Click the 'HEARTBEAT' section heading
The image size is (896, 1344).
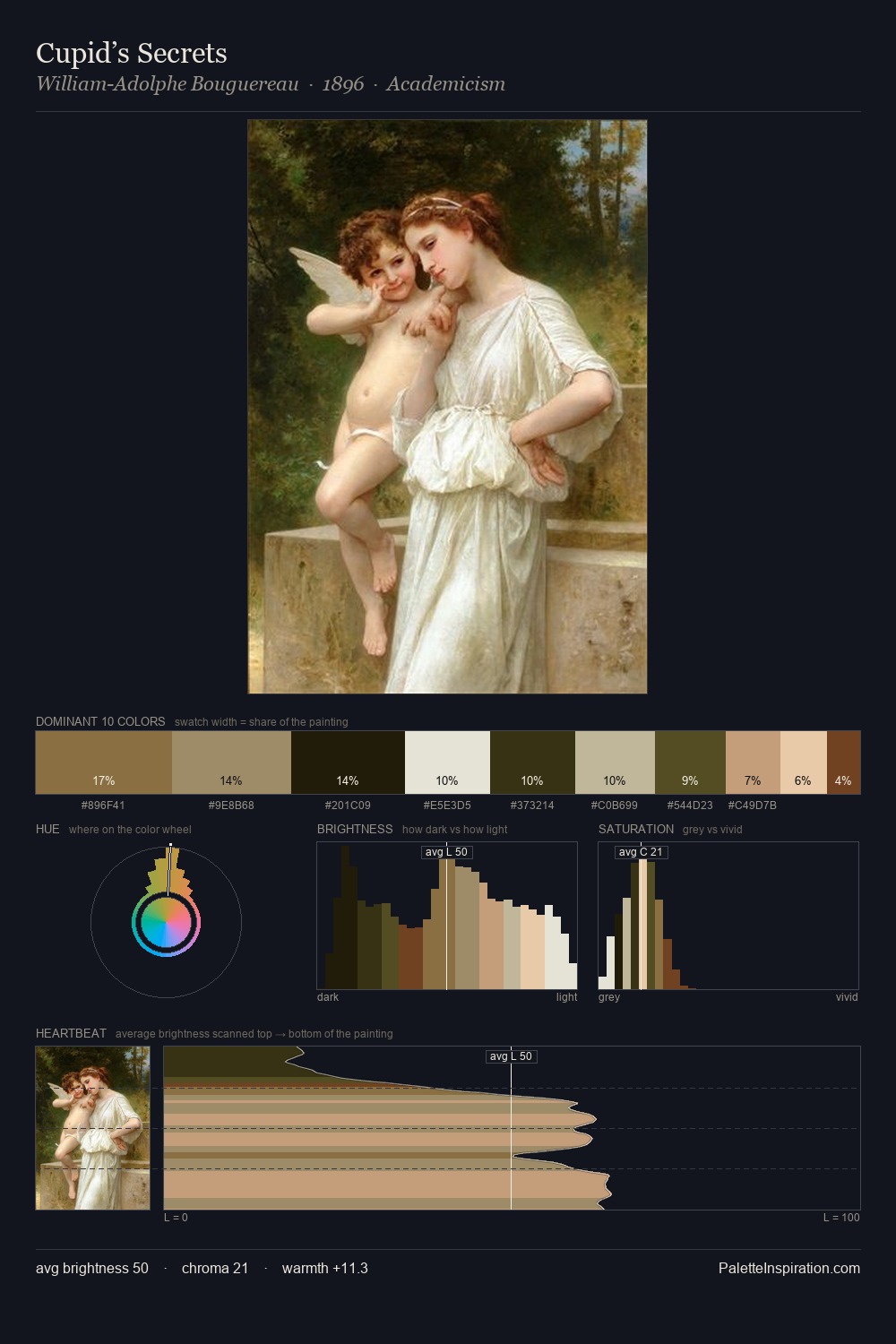71,1033
